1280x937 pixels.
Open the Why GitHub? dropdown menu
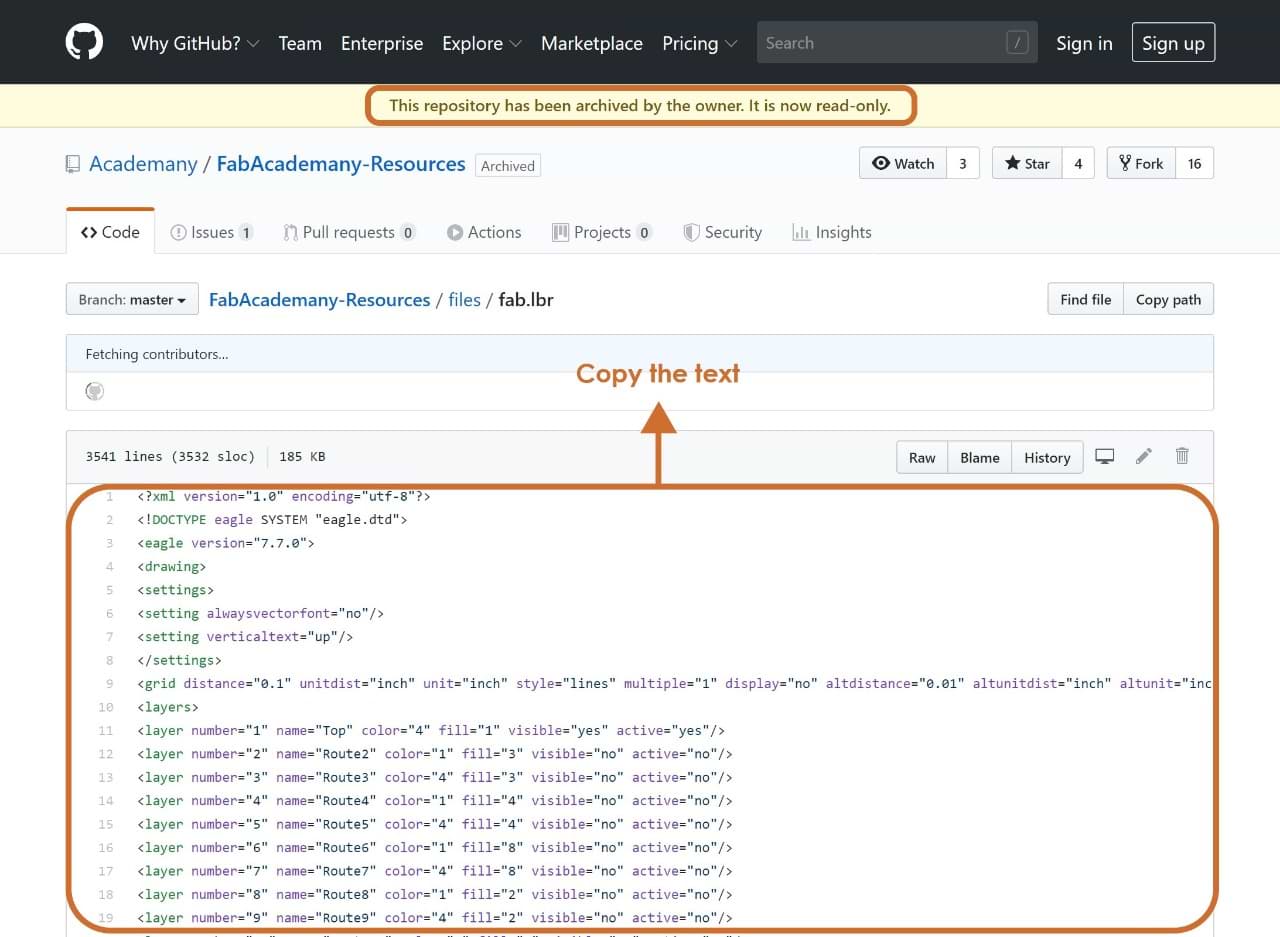click(195, 43)
